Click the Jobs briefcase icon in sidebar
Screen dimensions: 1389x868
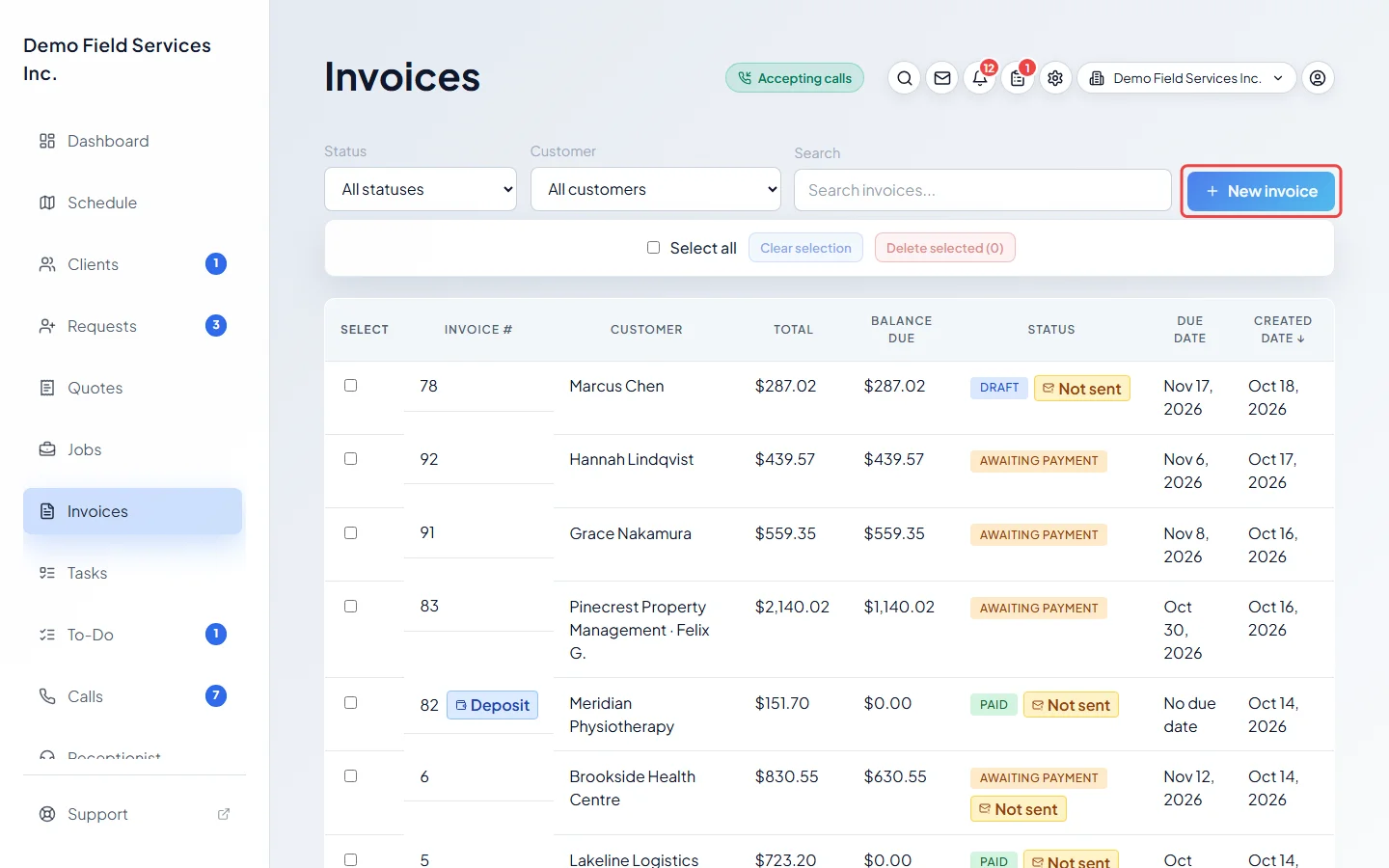click(47, 449)
